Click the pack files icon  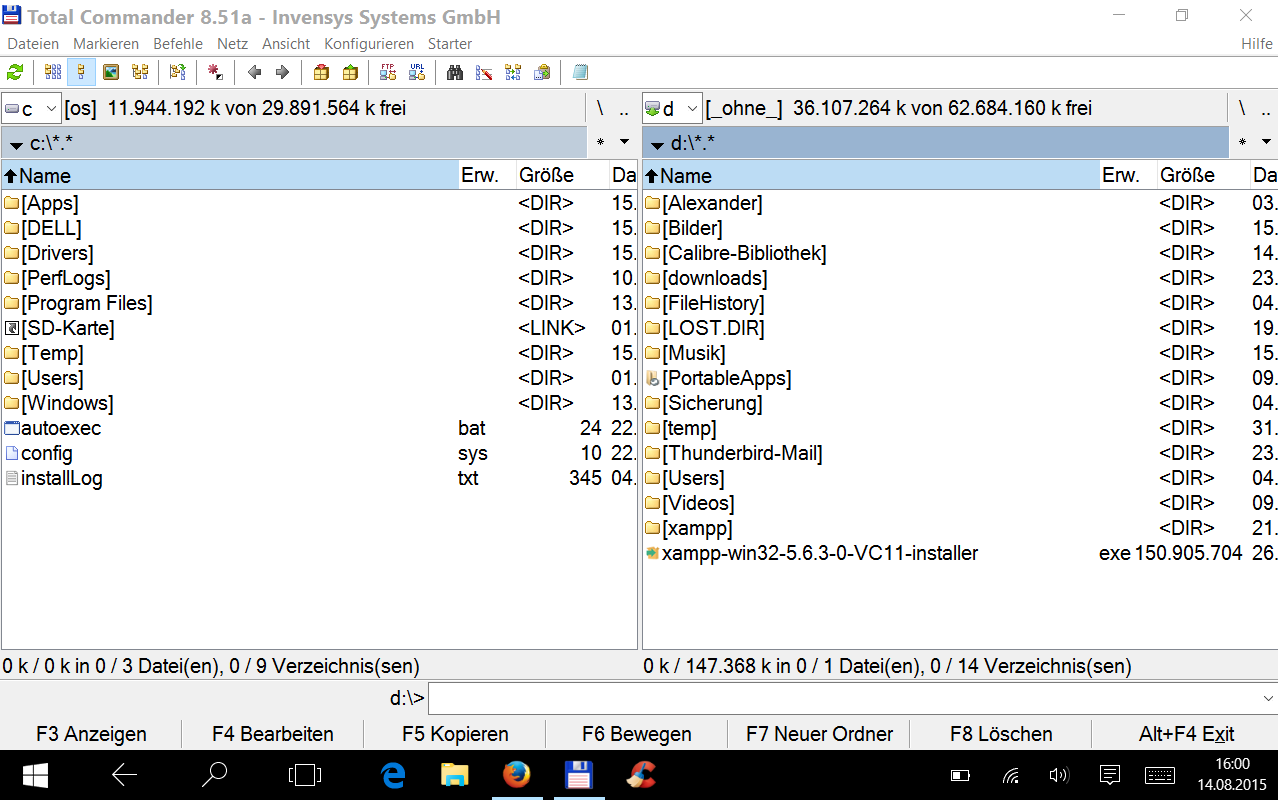pos(321,72)
